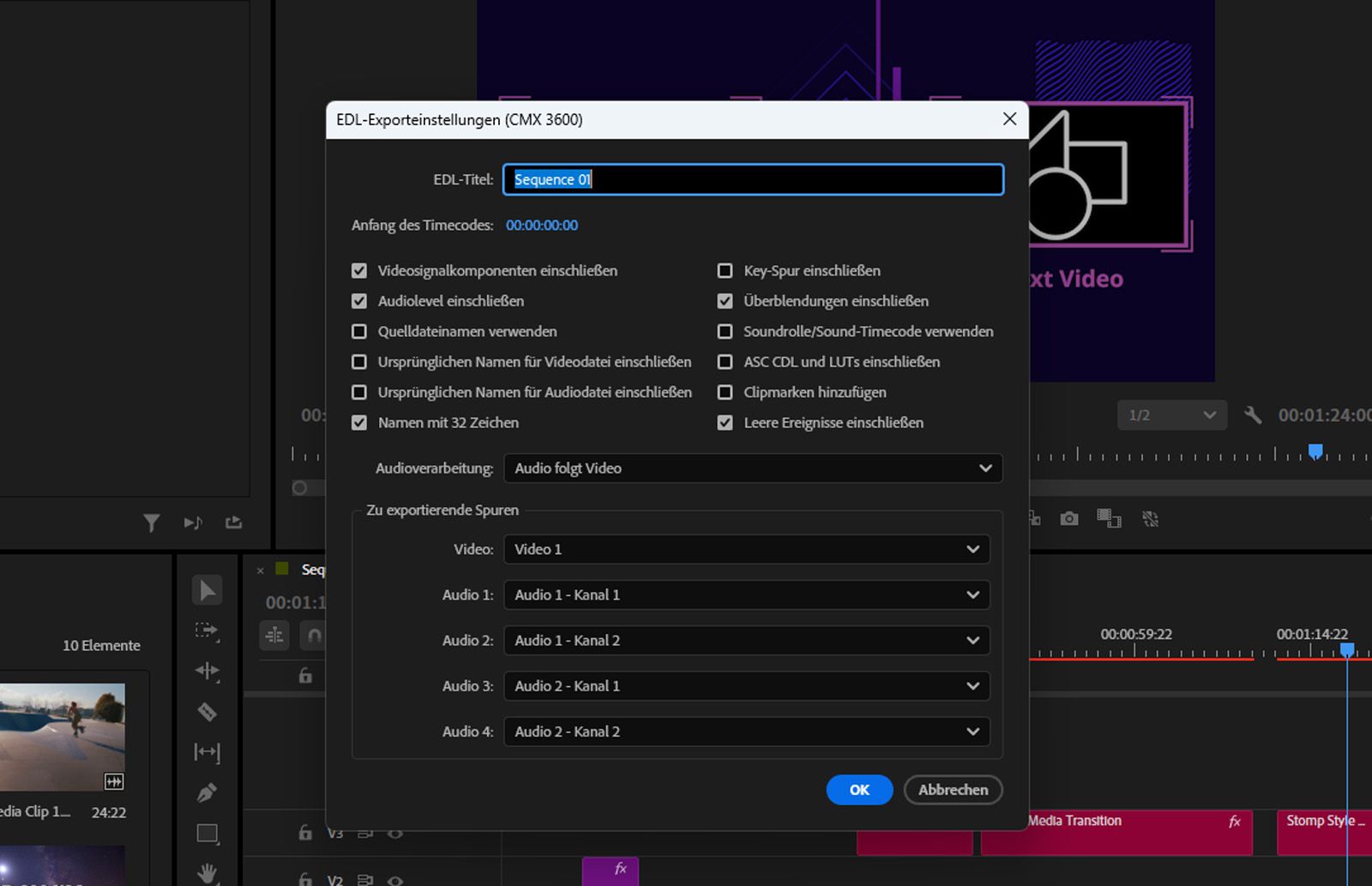The width and height of the screenshot is (1372, 886).
Task: Enable Key-Spur einschließen checkbox
Action: point(725,271)
